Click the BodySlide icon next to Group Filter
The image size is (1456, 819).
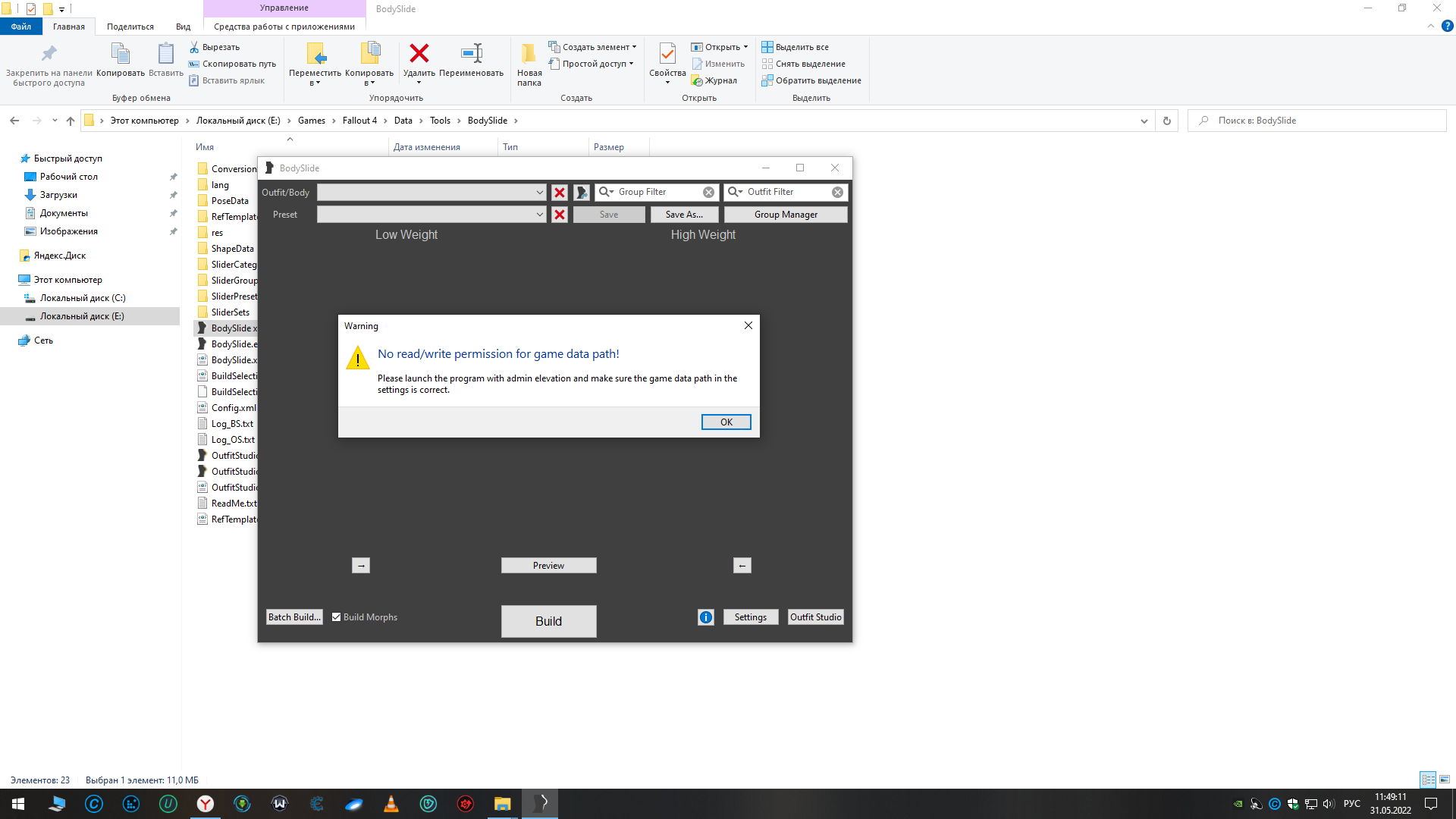pos(582,193)
